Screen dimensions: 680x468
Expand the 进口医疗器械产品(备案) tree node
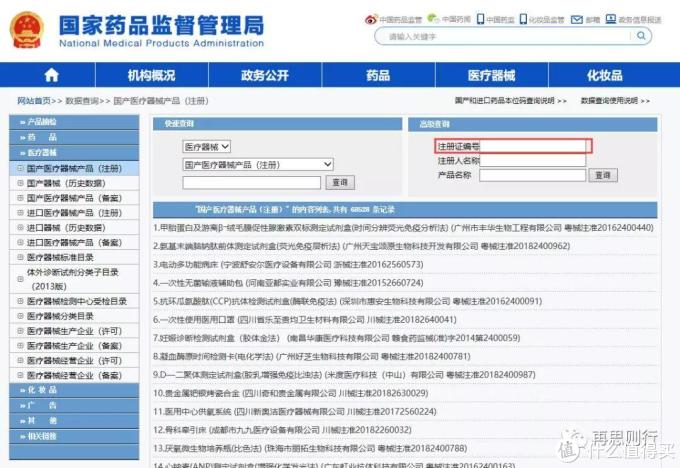tap(20, 242)
